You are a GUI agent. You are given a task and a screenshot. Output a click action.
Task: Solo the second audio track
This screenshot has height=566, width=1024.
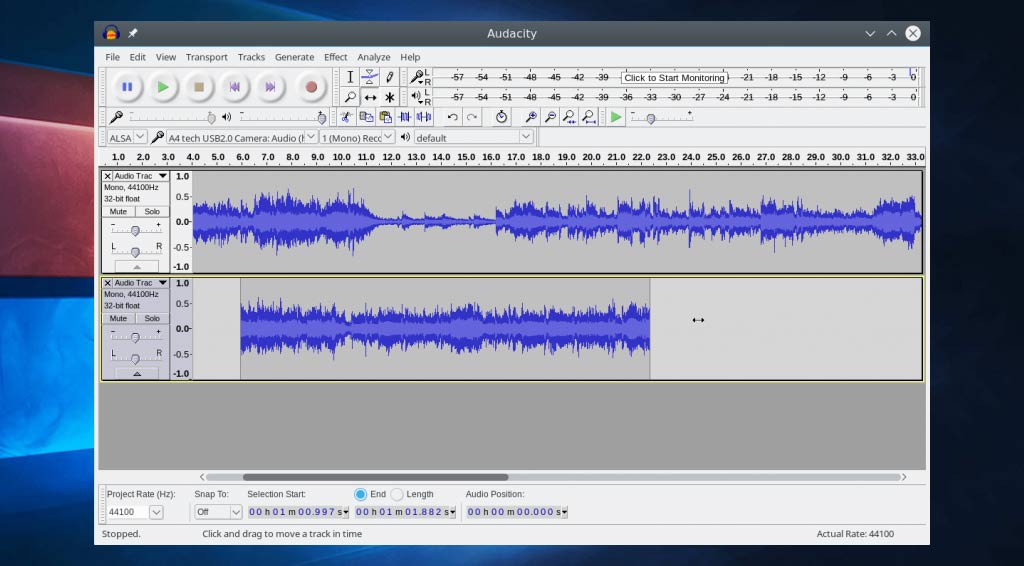152,319
